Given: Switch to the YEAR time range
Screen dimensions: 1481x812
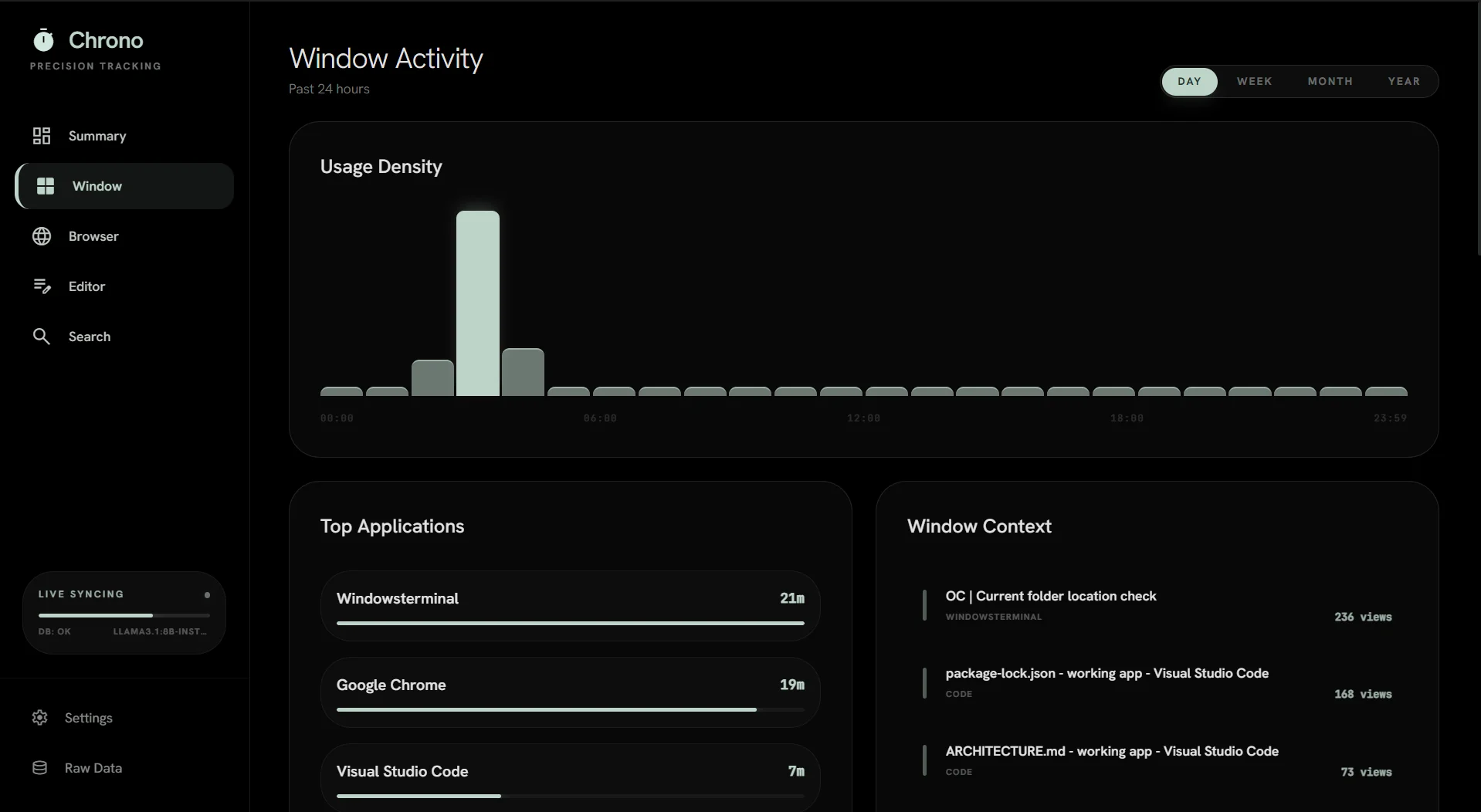Looking at the screenshot, I should 1404,81.
